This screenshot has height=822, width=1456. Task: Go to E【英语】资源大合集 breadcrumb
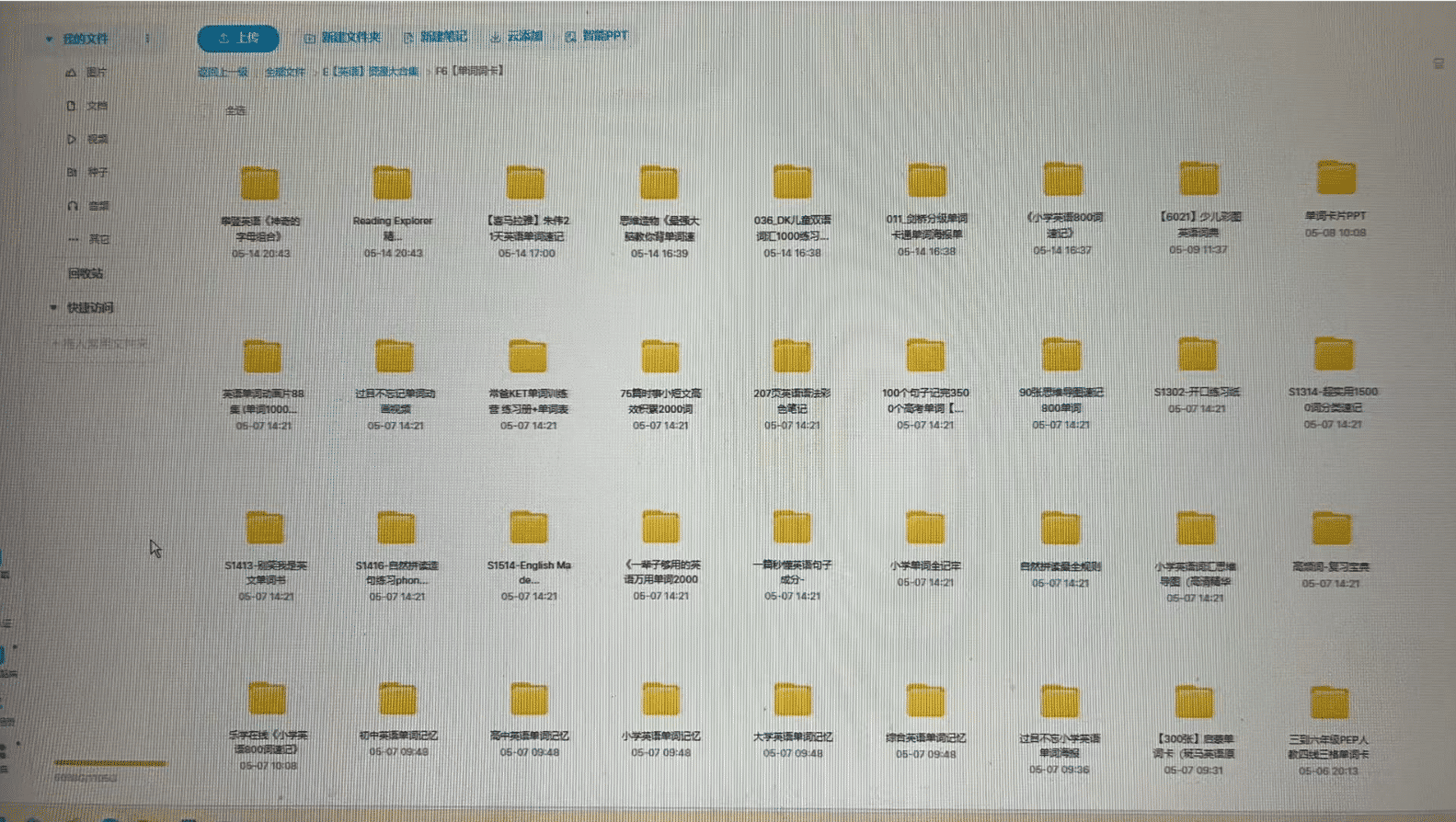371,71
